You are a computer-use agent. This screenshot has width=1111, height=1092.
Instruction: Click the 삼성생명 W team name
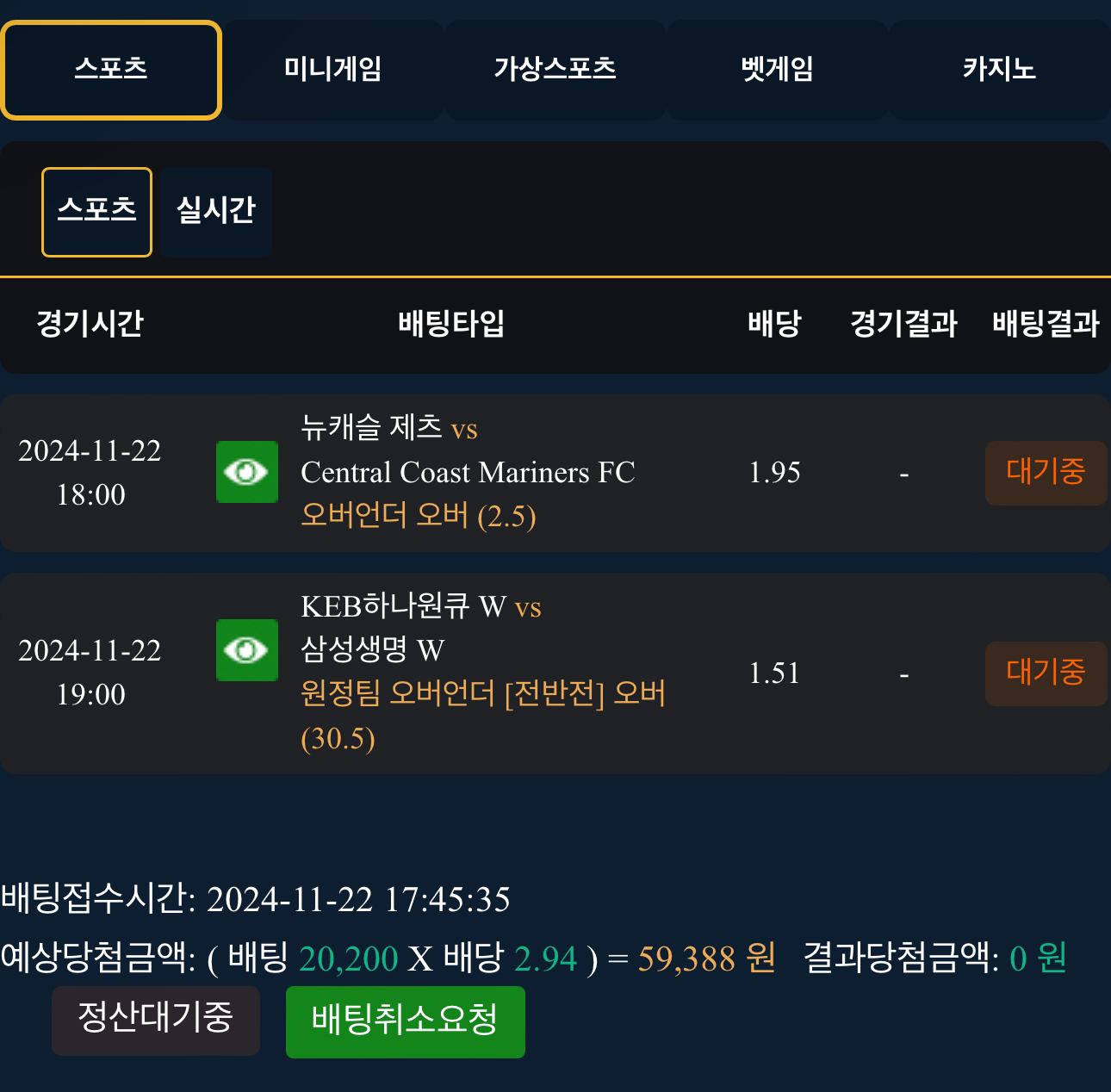tap(373, 649)
